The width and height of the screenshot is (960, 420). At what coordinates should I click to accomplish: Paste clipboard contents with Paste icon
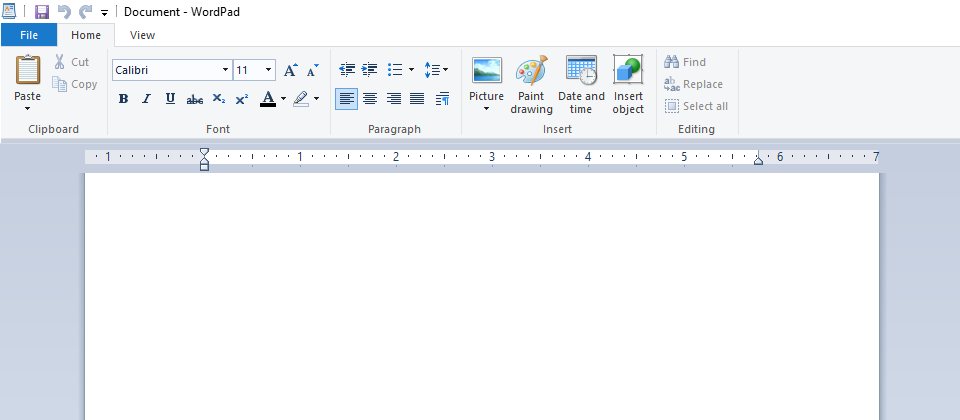tap(28, 70)
